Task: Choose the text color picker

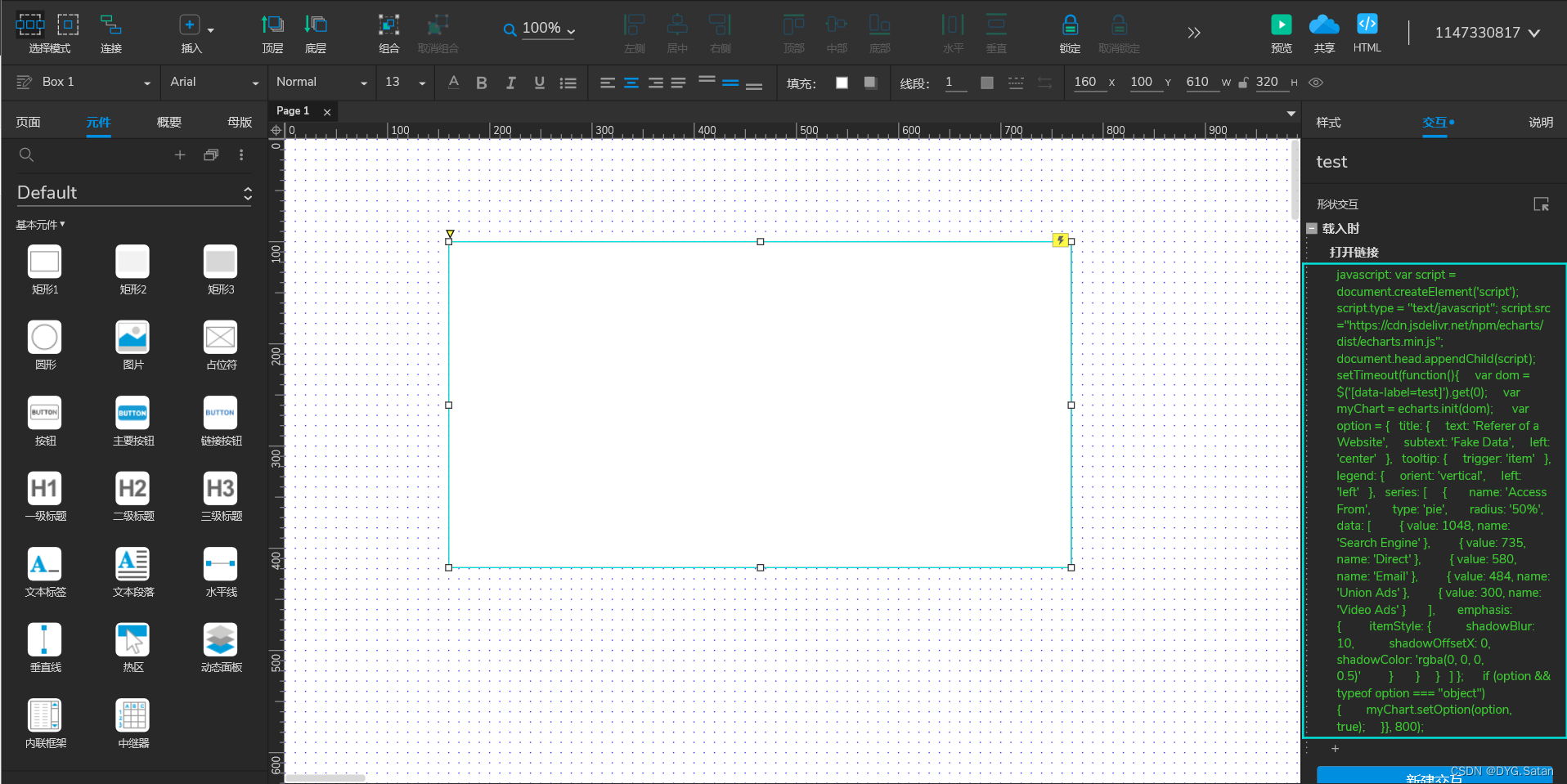Action: tap(454, 82)
